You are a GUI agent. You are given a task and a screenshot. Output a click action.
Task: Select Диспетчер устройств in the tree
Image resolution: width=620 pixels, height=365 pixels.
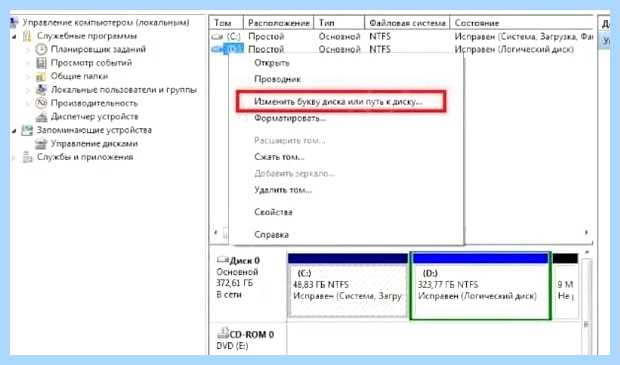[x=95, y=117]
